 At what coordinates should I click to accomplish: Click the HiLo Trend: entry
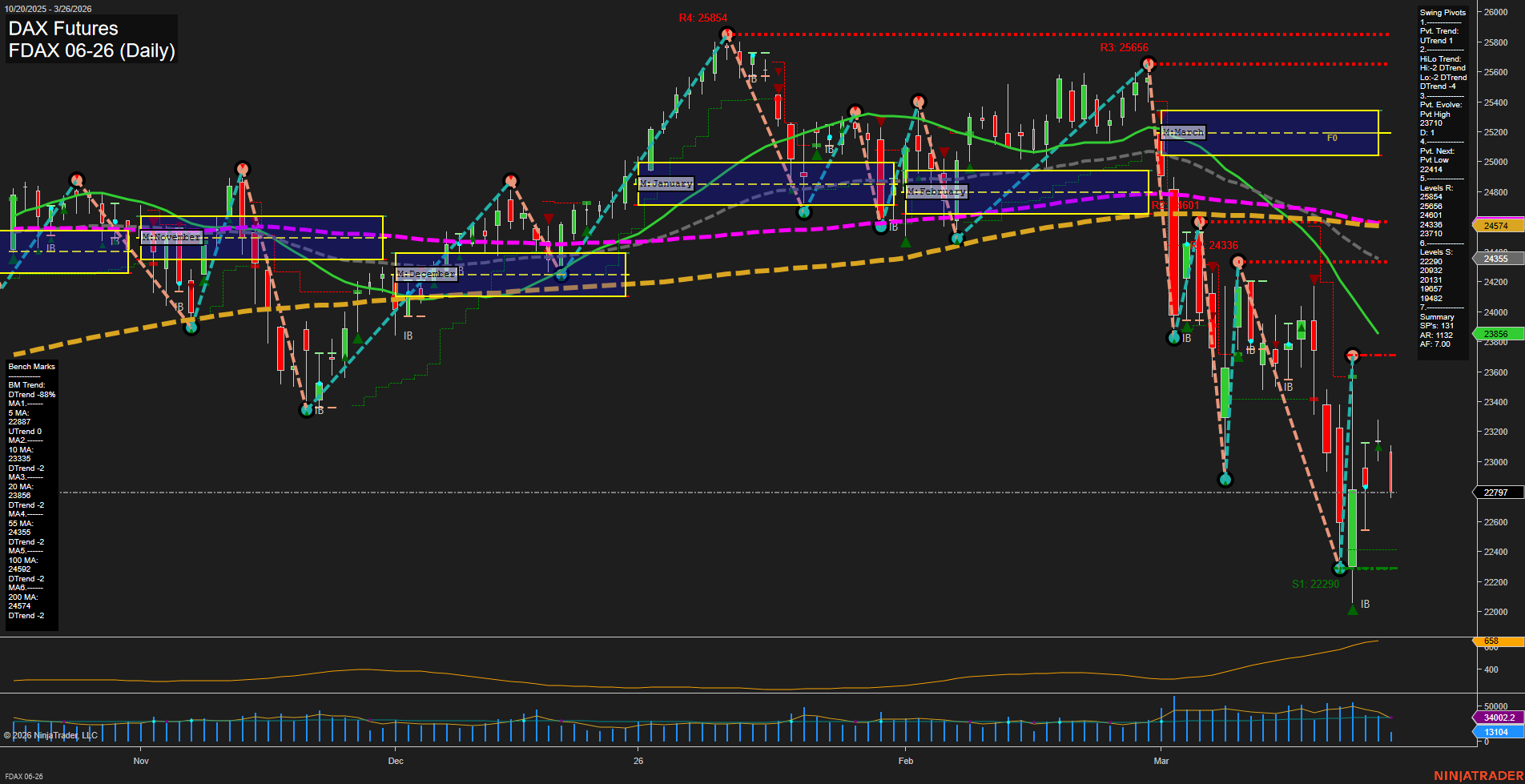click(1441, 59)
